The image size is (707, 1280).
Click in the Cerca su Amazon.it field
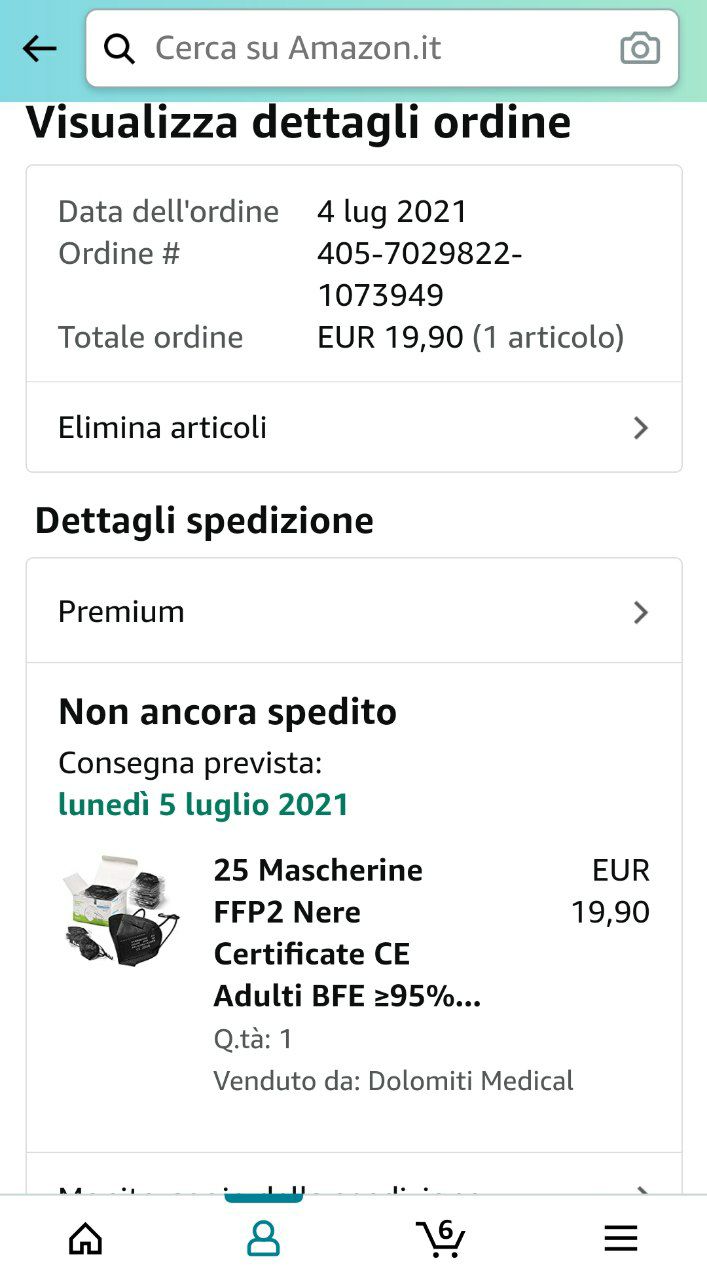click(x=382, y=48)
